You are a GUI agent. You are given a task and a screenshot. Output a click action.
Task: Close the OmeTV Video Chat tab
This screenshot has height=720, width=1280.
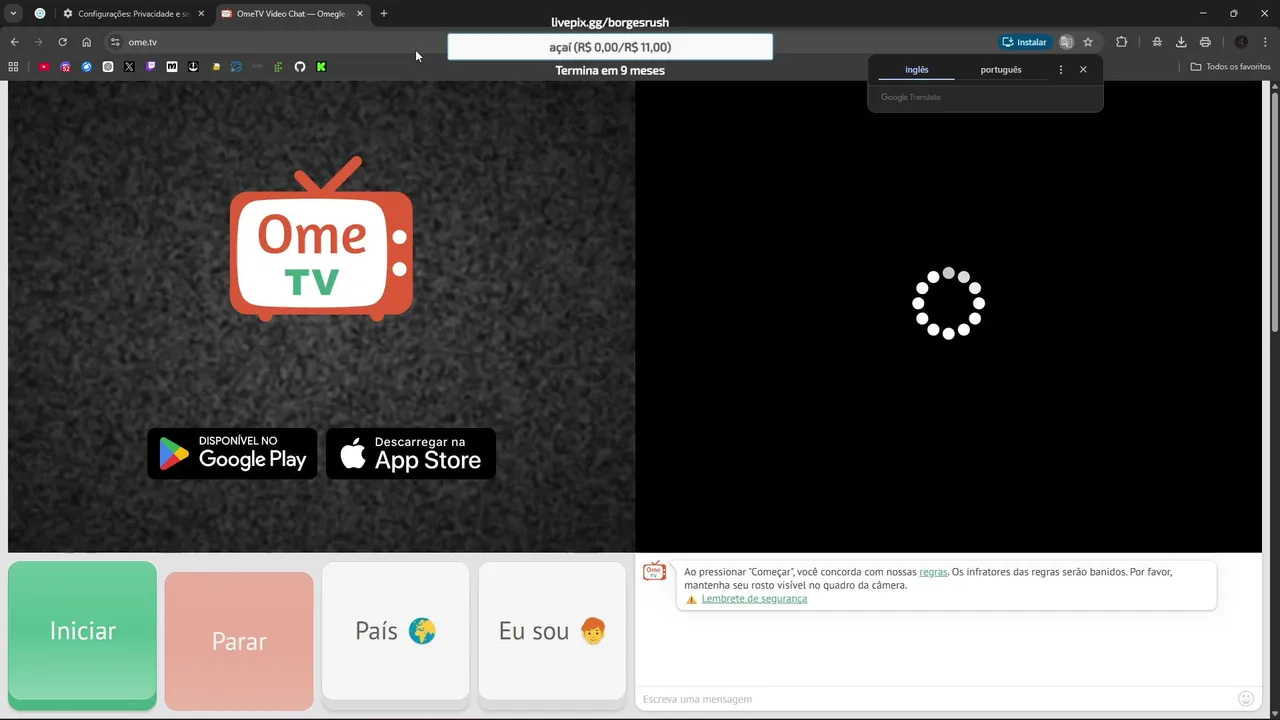pos(360,14)
